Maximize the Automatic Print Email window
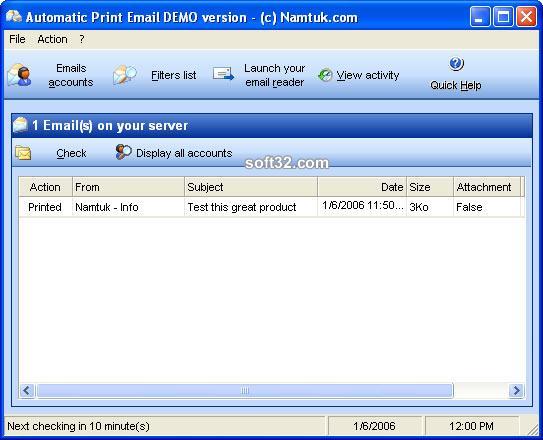The height and width of the screenshot is (440, 543). click(503, 17)
